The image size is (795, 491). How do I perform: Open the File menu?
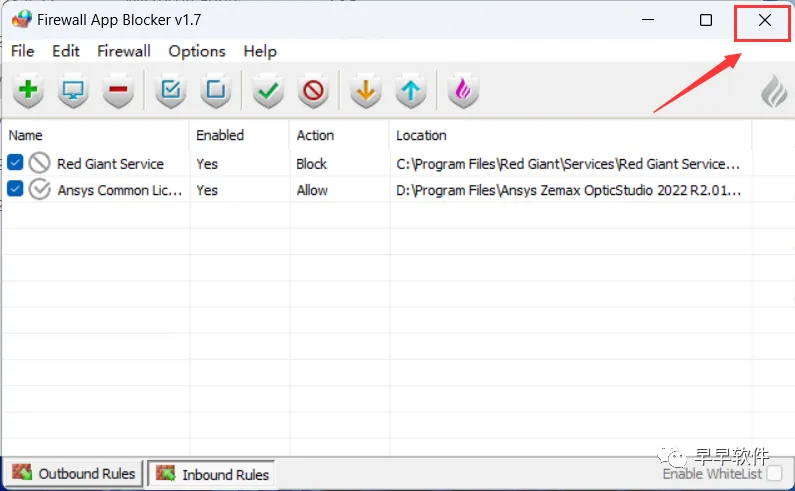click(22, 51)
